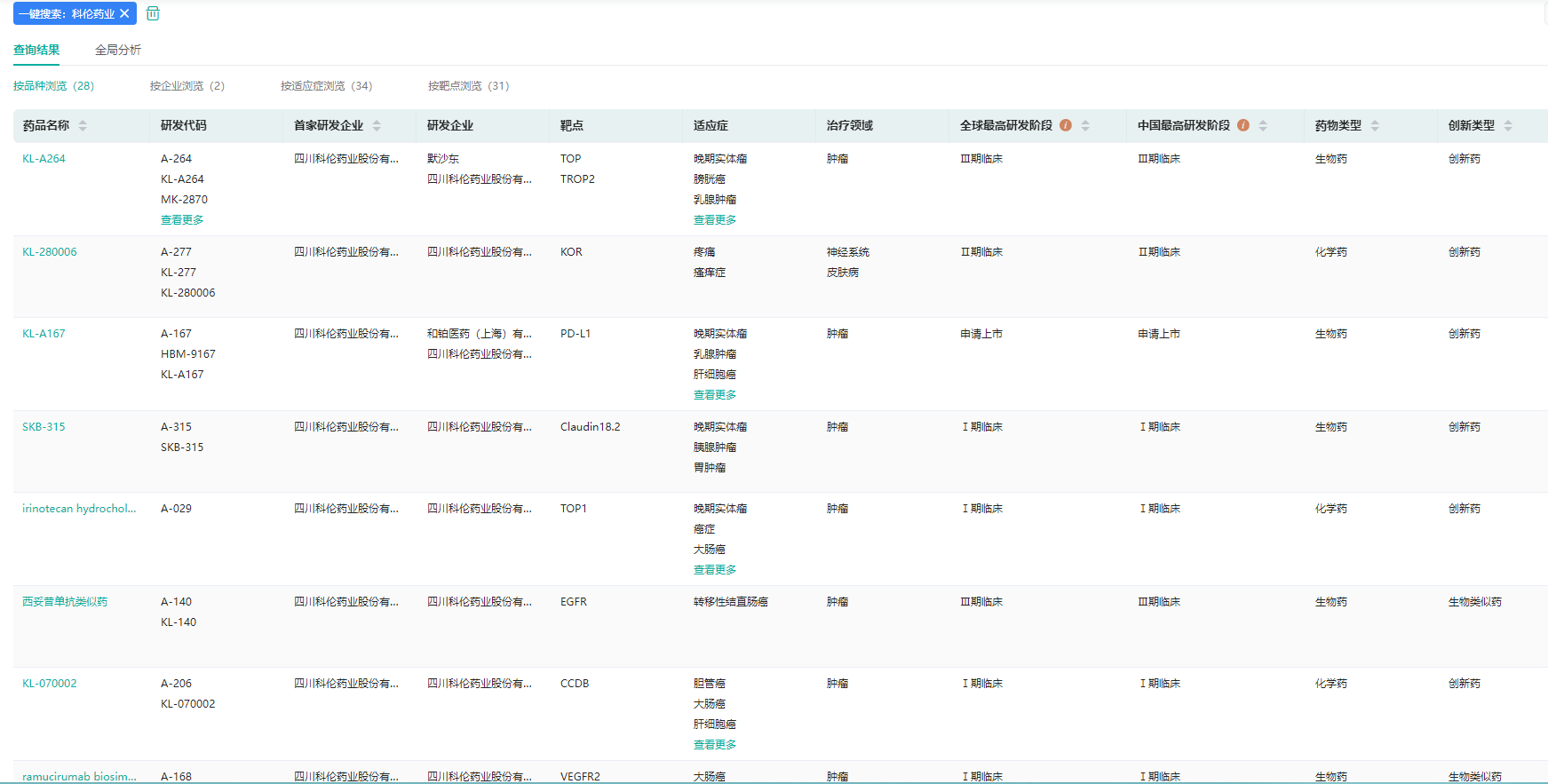The height and width of the screenshot is (784, 1548).
Task: Browse by 按企业浏览 (2)
Action: [187, 86]
